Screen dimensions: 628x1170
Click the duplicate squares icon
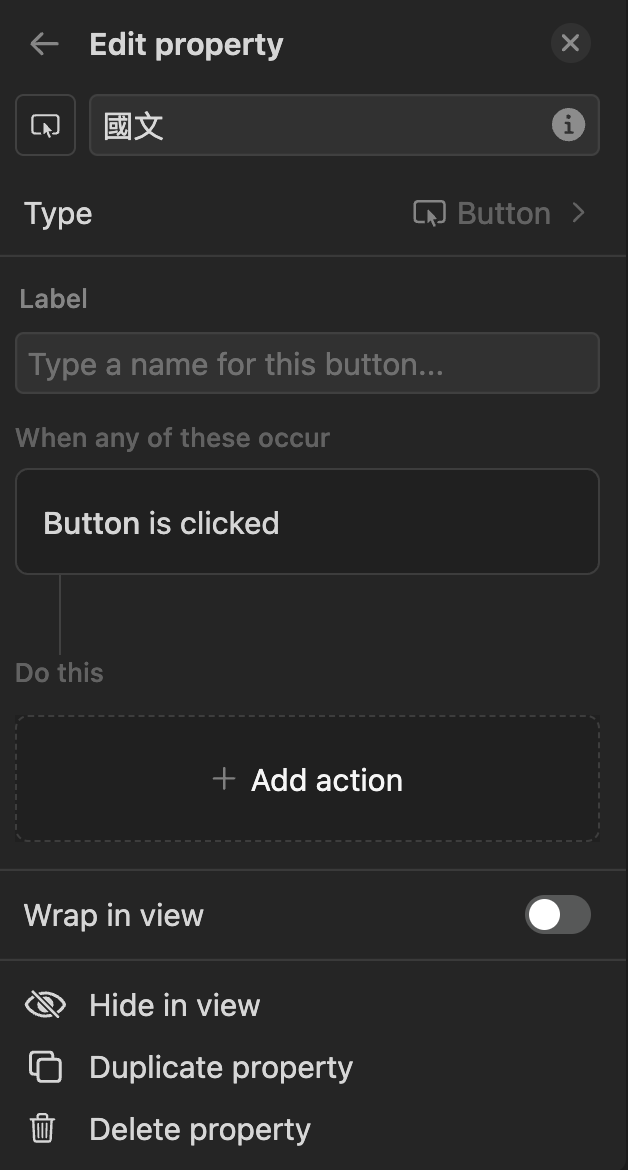(44, 1067)
